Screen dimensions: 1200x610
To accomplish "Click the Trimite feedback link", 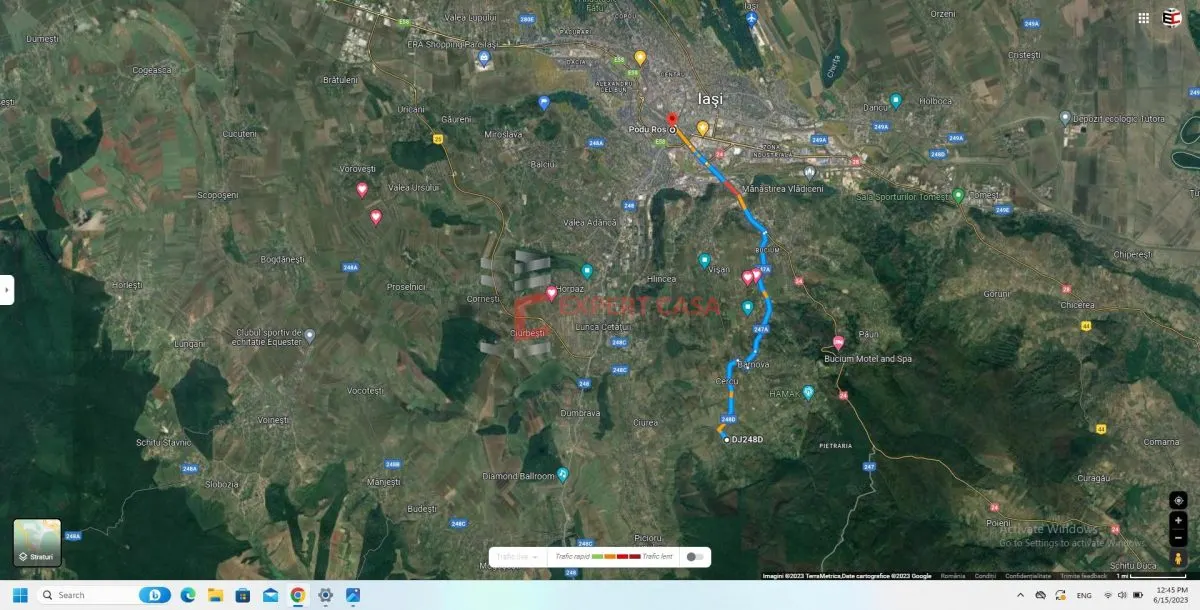I will point(1084,576).
